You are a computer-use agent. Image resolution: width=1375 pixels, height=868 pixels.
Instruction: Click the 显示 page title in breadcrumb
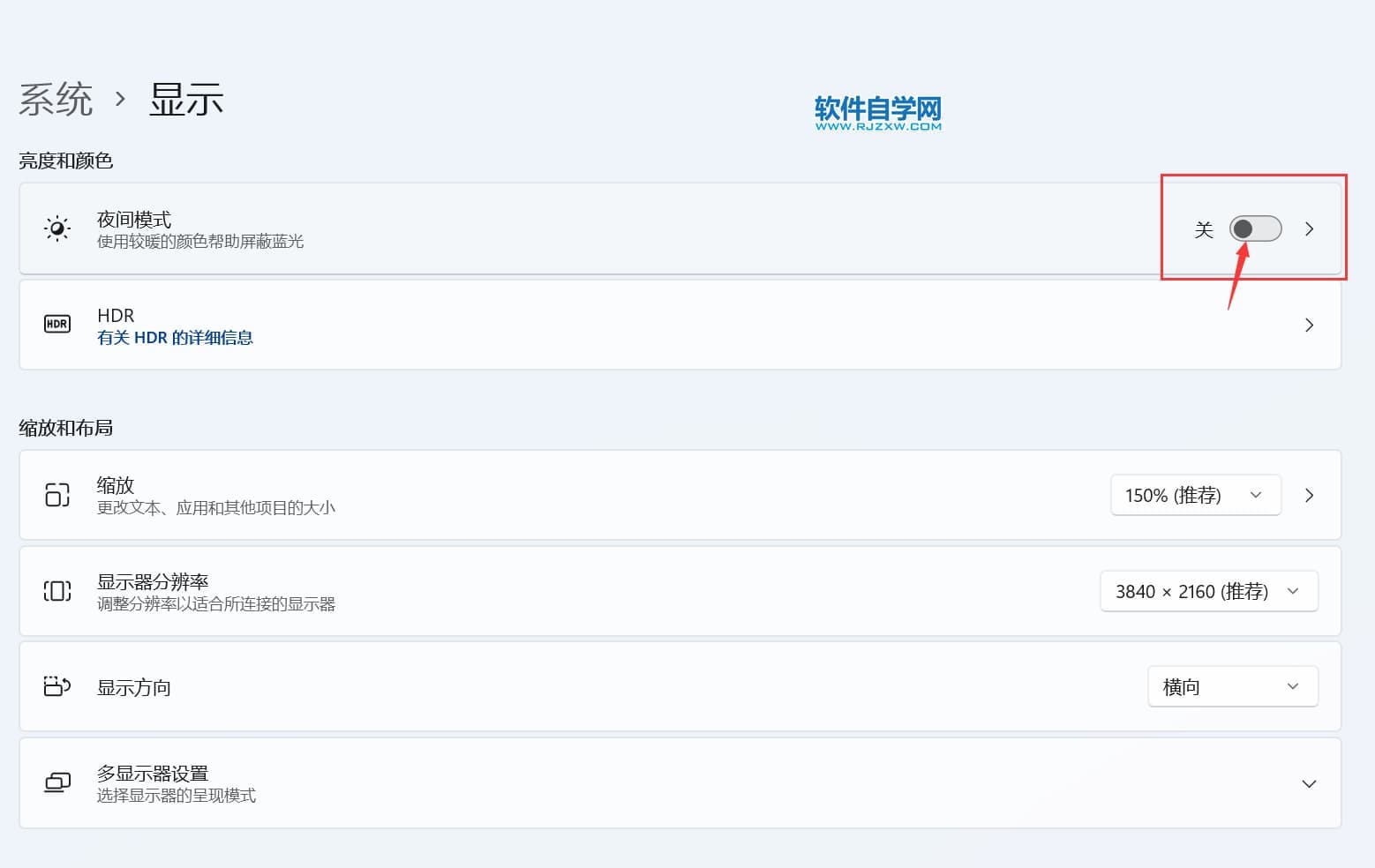186,99
